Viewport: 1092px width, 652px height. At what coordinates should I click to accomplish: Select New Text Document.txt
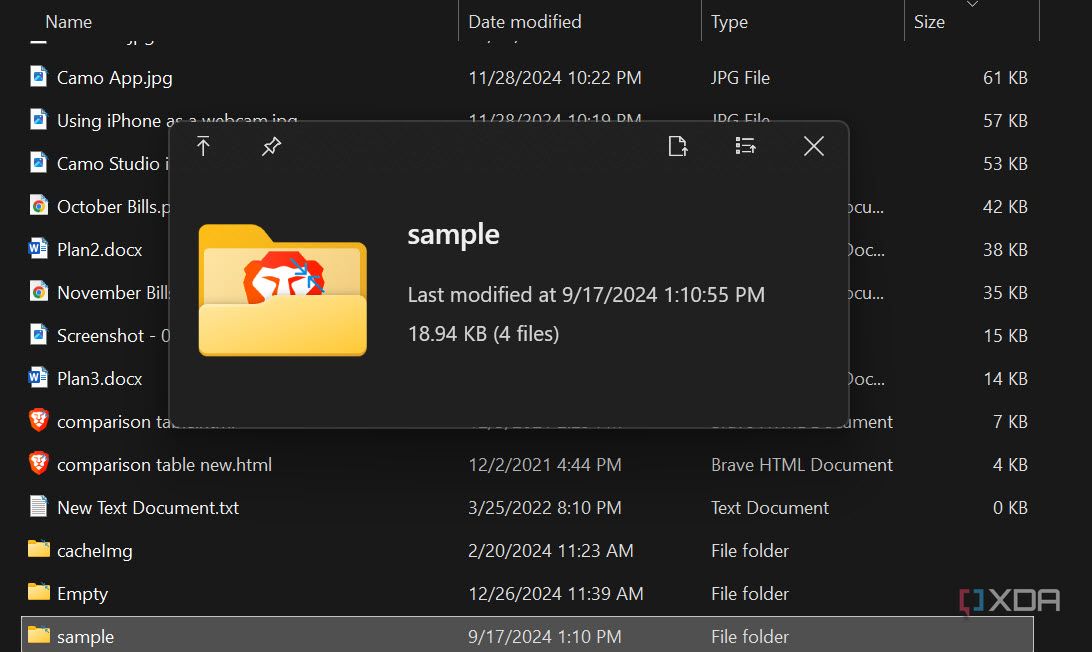coord(148,508)
